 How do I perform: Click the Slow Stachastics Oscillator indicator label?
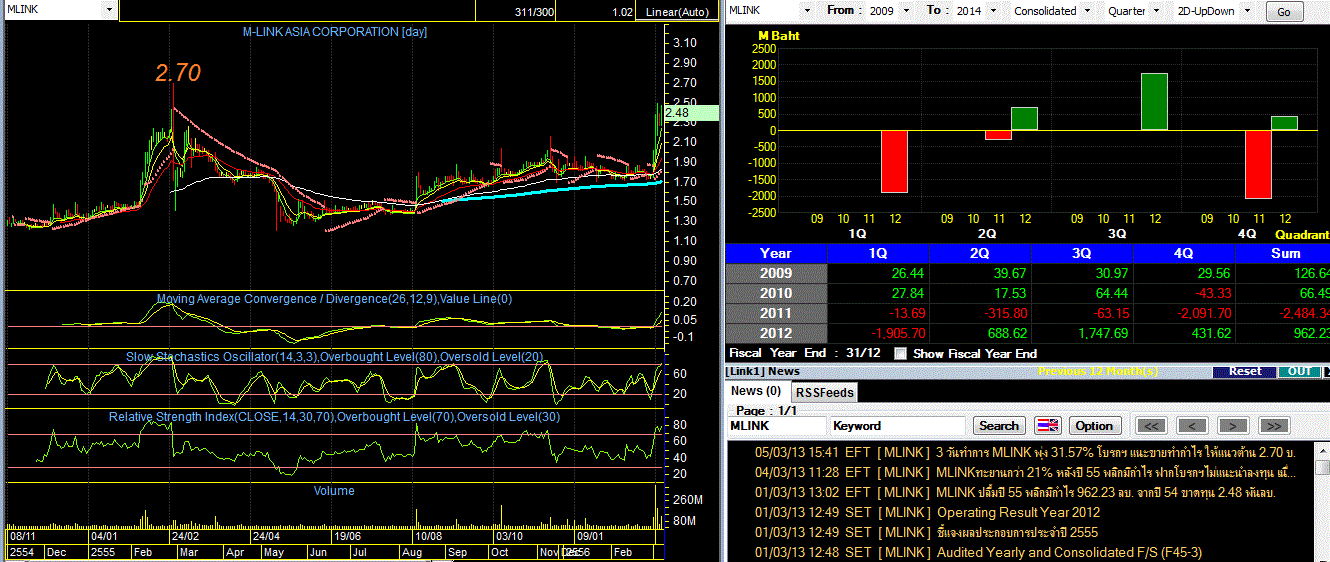(335, 356)
